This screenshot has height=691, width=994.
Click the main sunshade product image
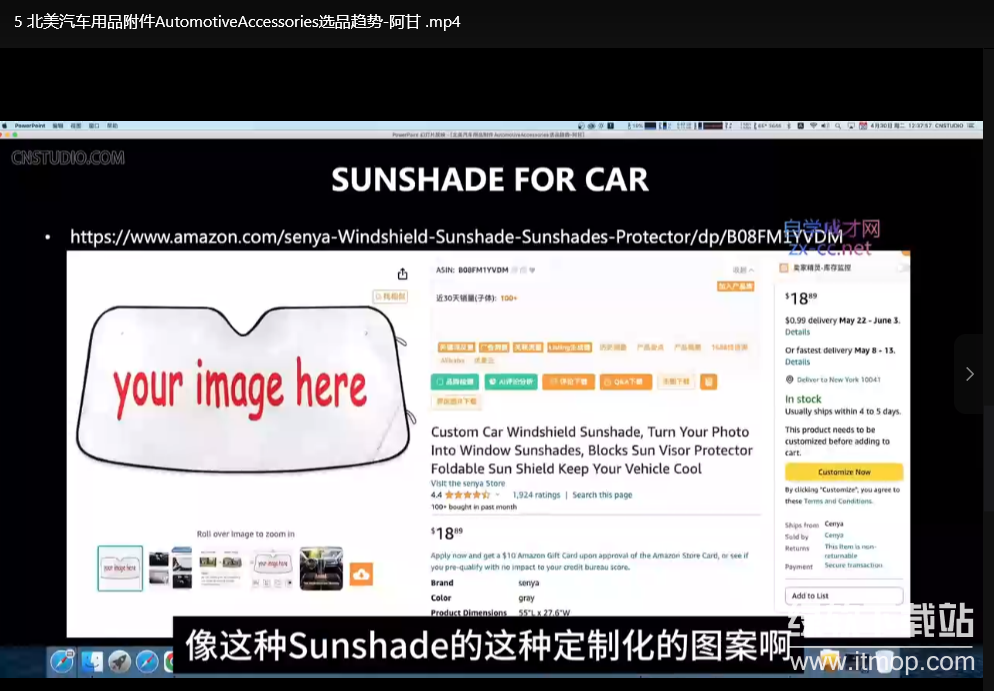[243, 388]
